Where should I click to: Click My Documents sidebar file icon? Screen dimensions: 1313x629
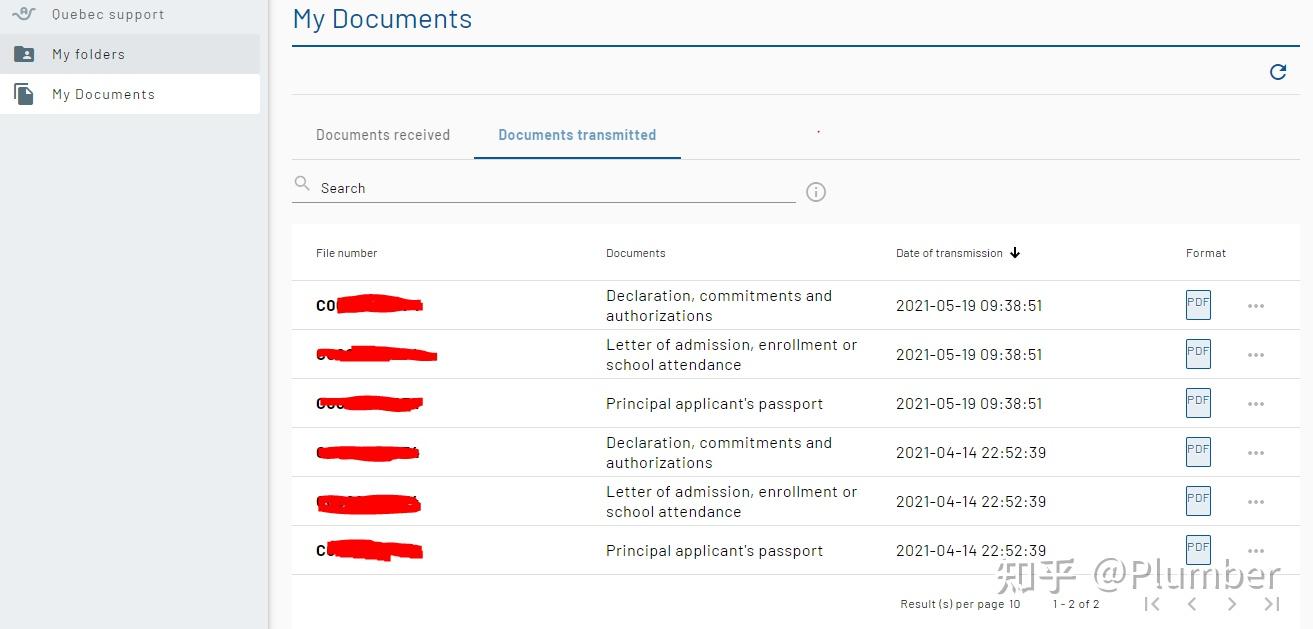pos(24,94)
